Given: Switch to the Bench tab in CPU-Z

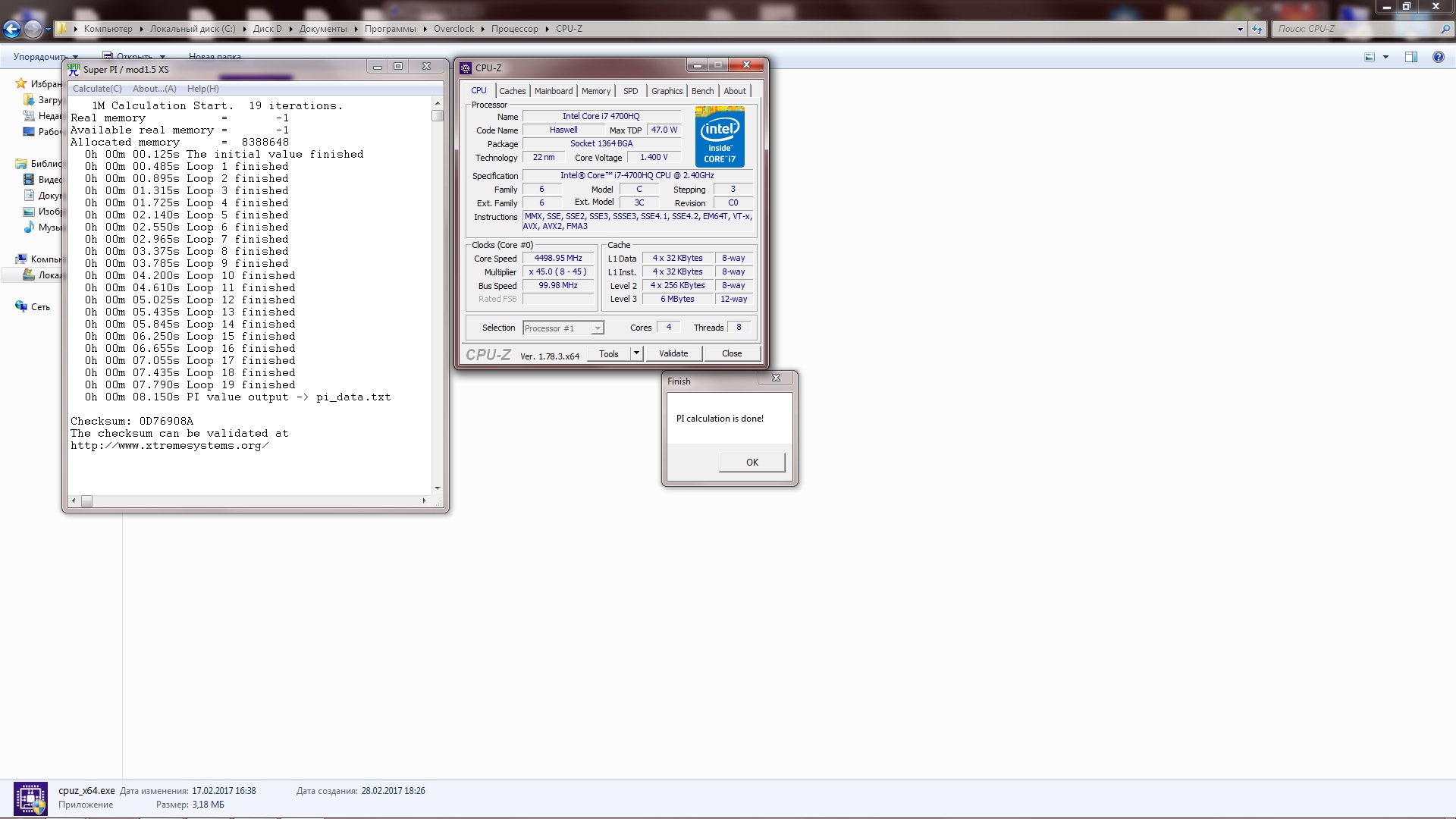Looking at the screenshot, I should 703,91.
